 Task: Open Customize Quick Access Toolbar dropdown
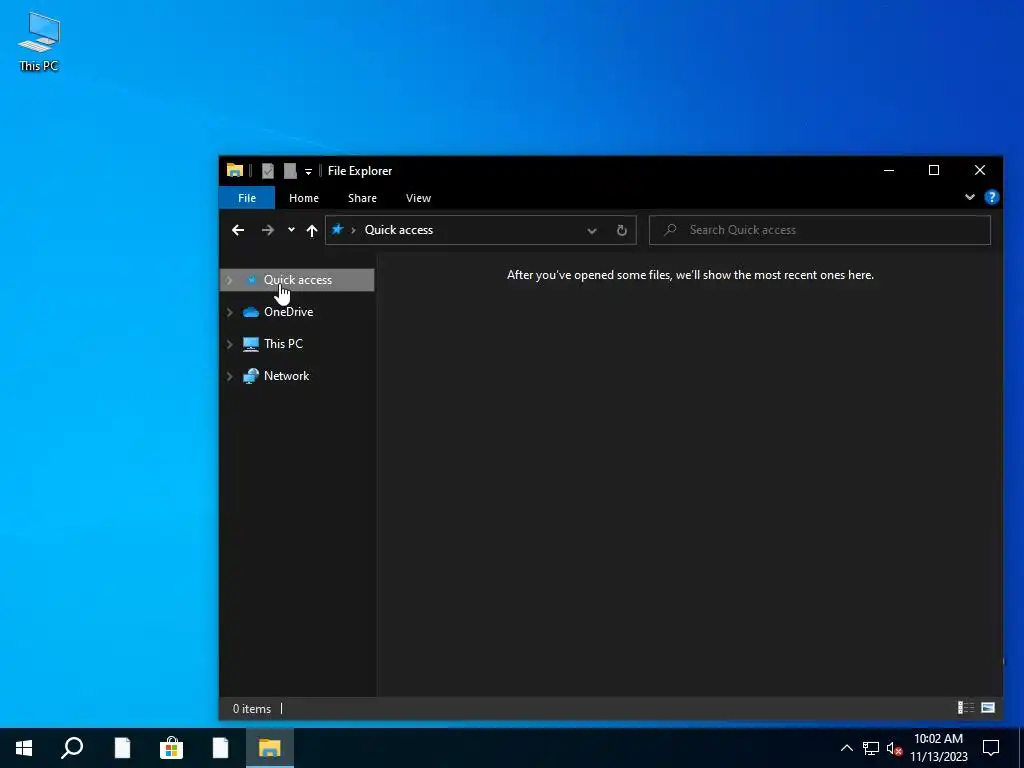click(308, 172)
